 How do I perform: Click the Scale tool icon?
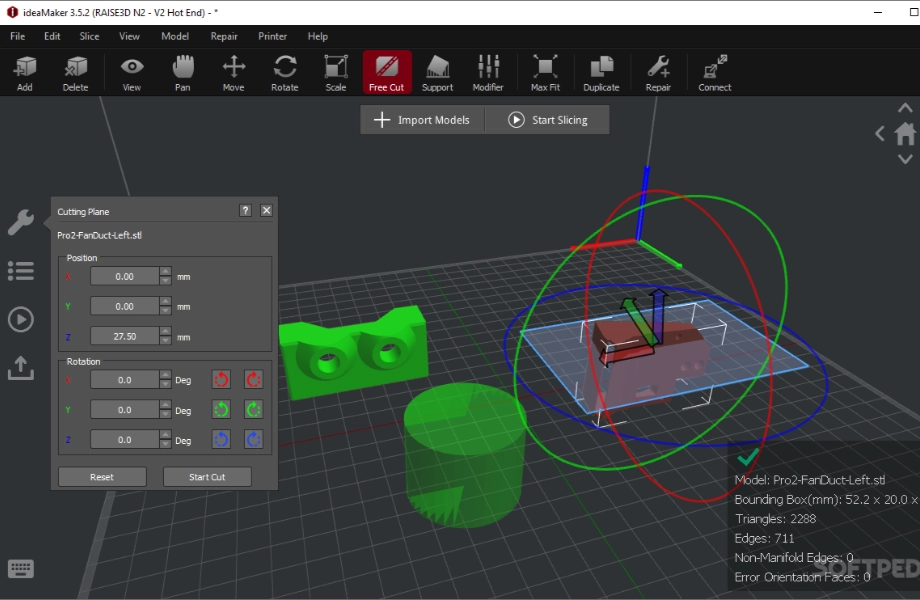coord(336,72)
